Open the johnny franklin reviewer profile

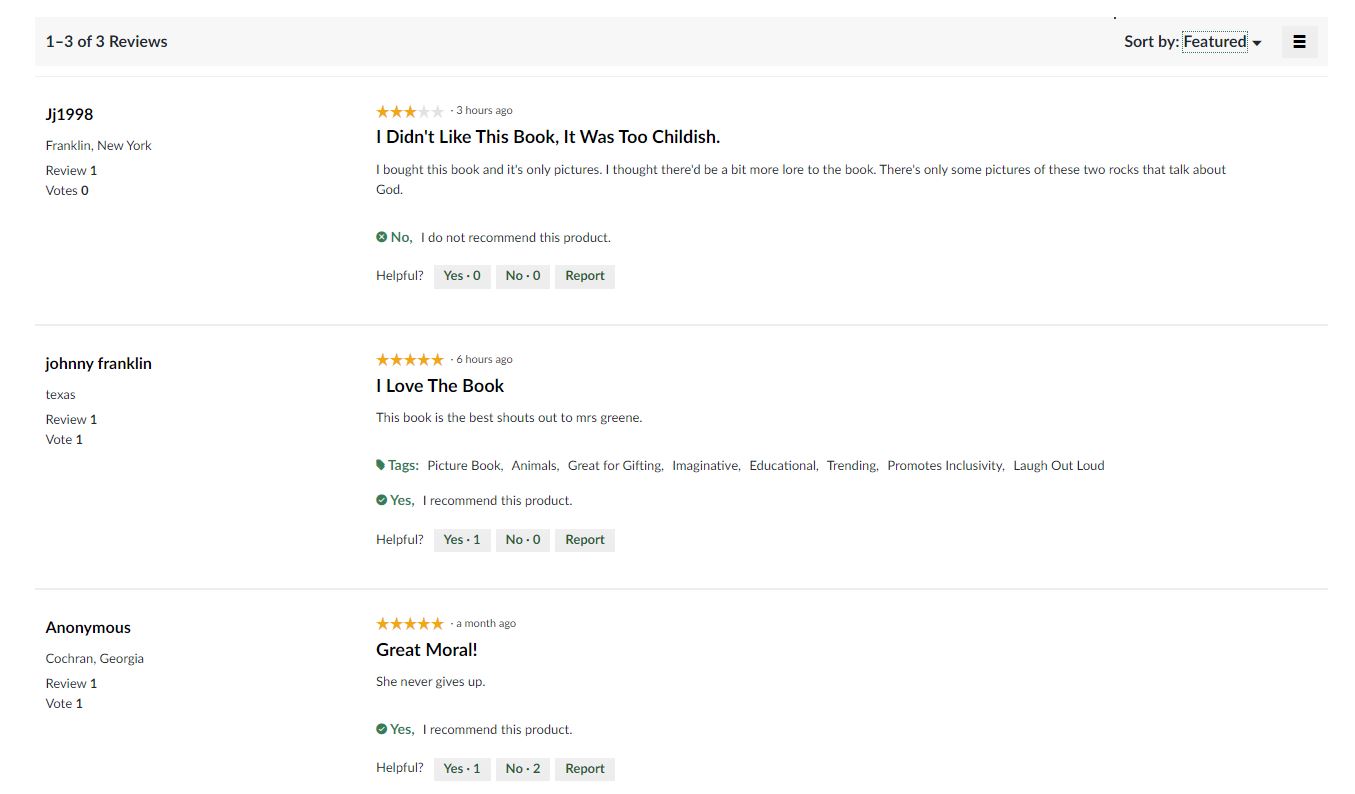(x=98, y=364)
